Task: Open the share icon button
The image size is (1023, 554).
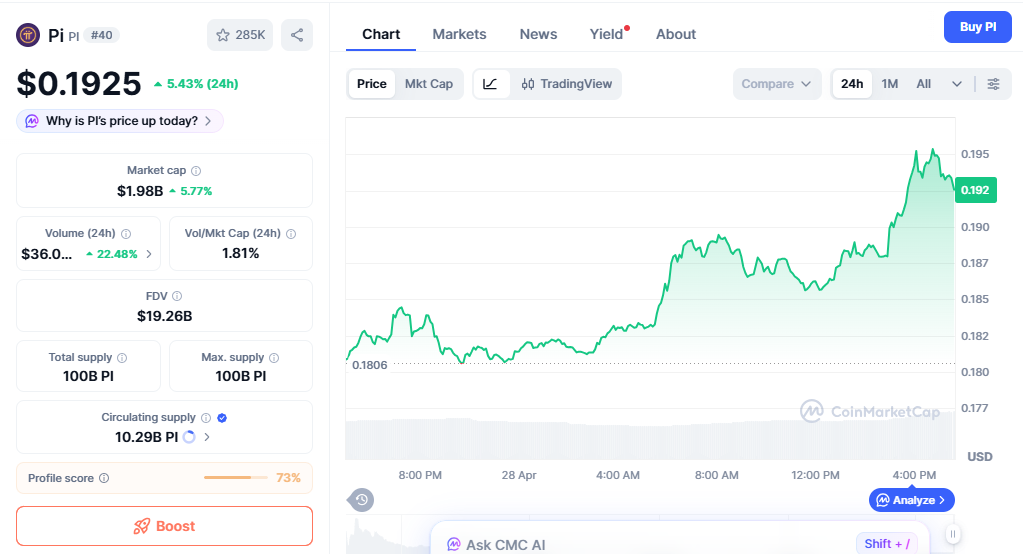Action: point(297,35)
